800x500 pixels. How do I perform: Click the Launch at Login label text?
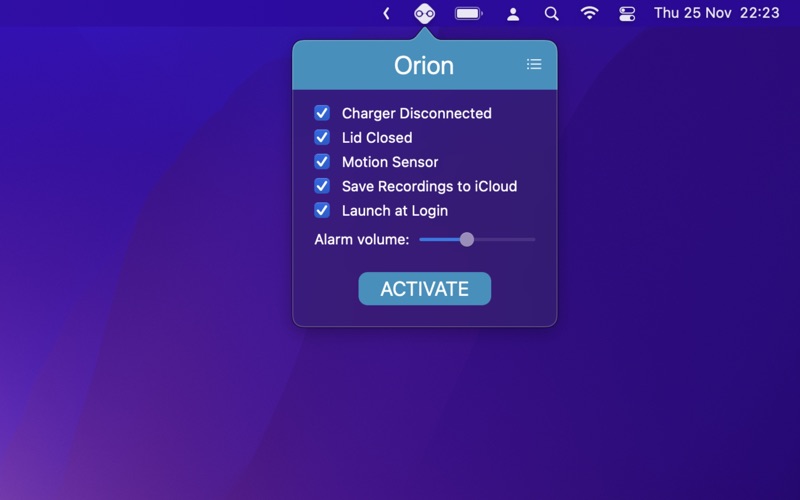pyautogui.click(x=394, y=211)
